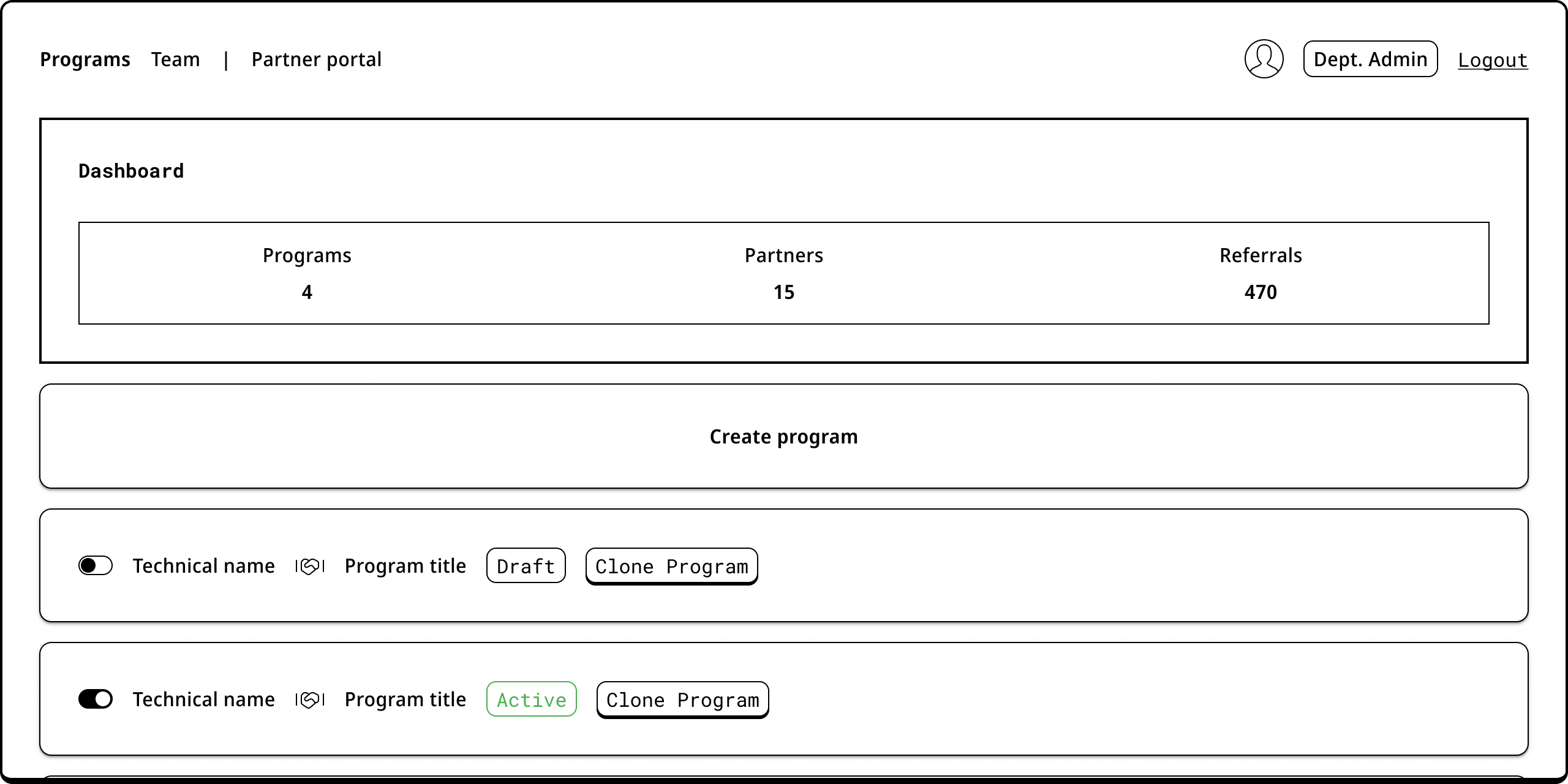Click the Logout link
The height and width of the screenshot is (784, 1568).
(1493, 60)
